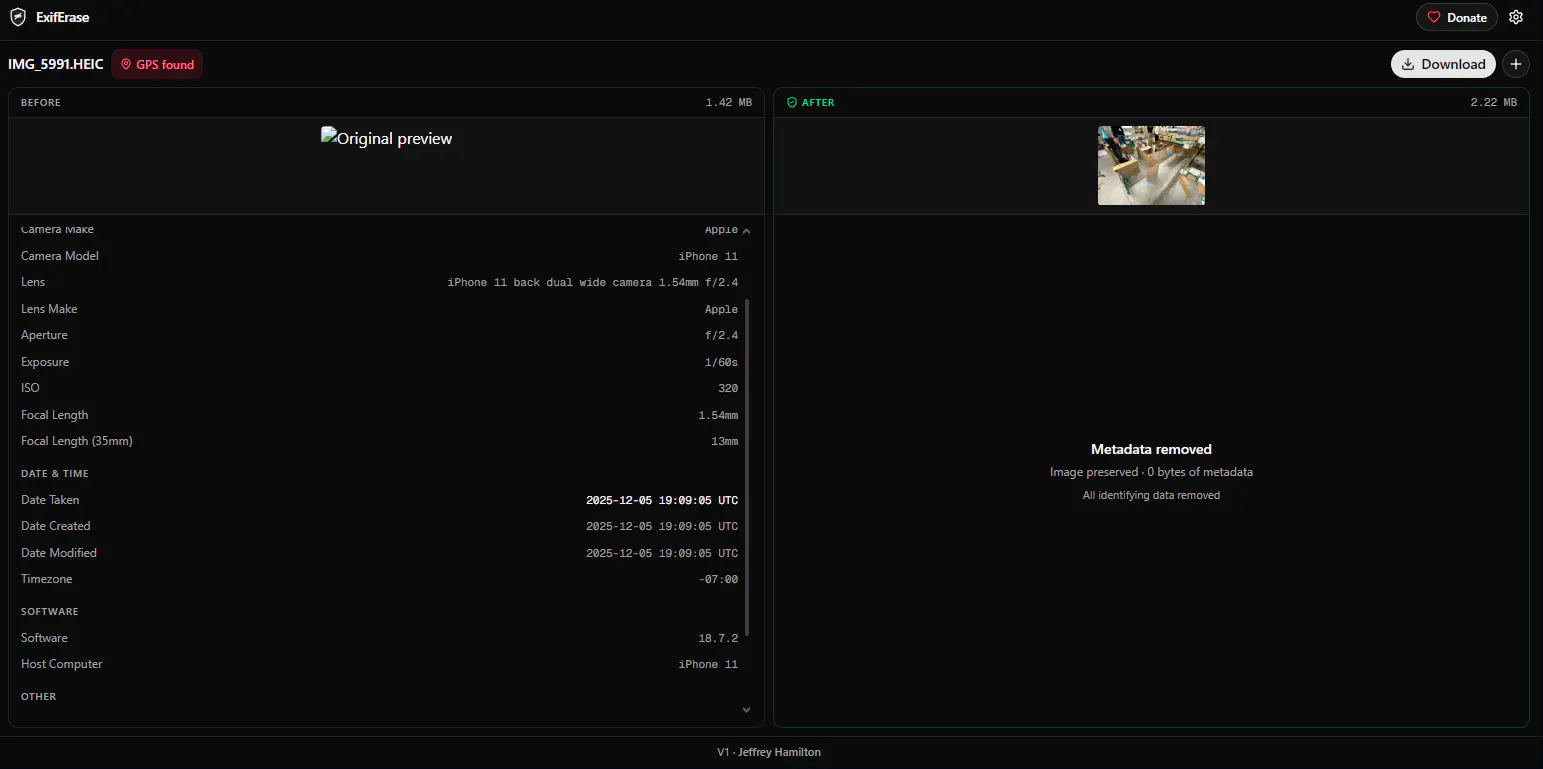Click the green shield icon beside AFTER
The height and width of the screenshot is (769, 1543).
(792, 102)
